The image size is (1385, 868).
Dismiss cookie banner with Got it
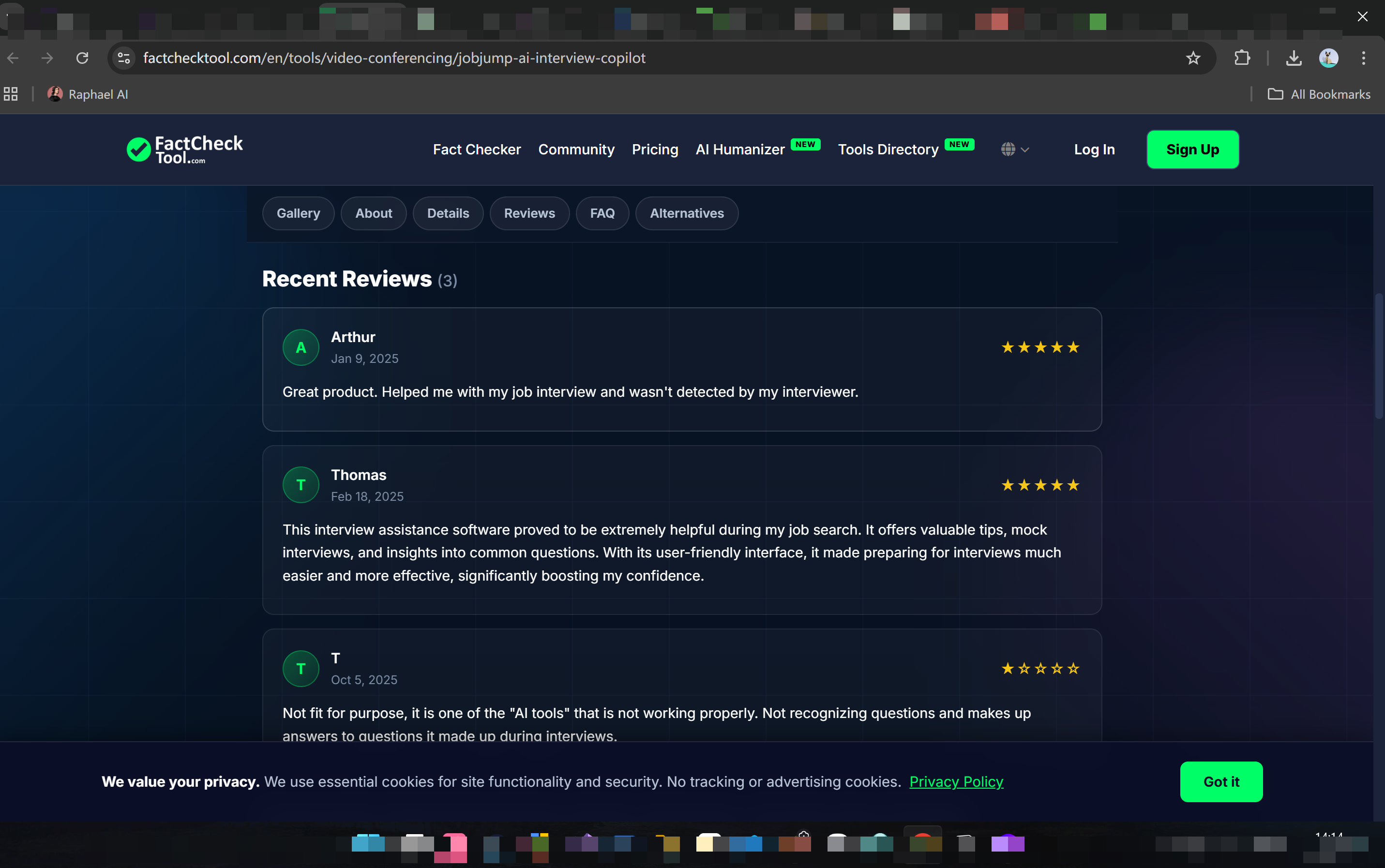[1221, 781]
